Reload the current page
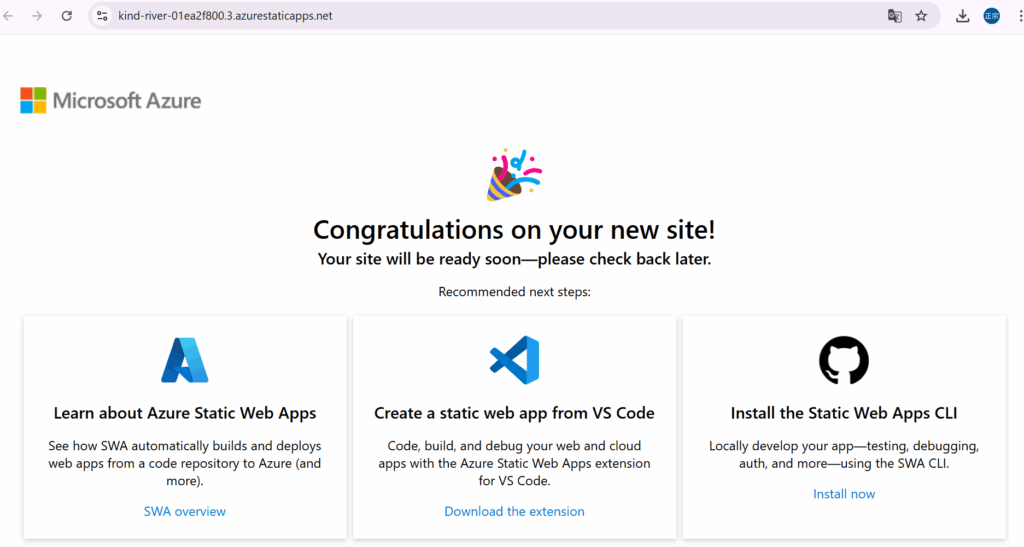 click(67, 16)
